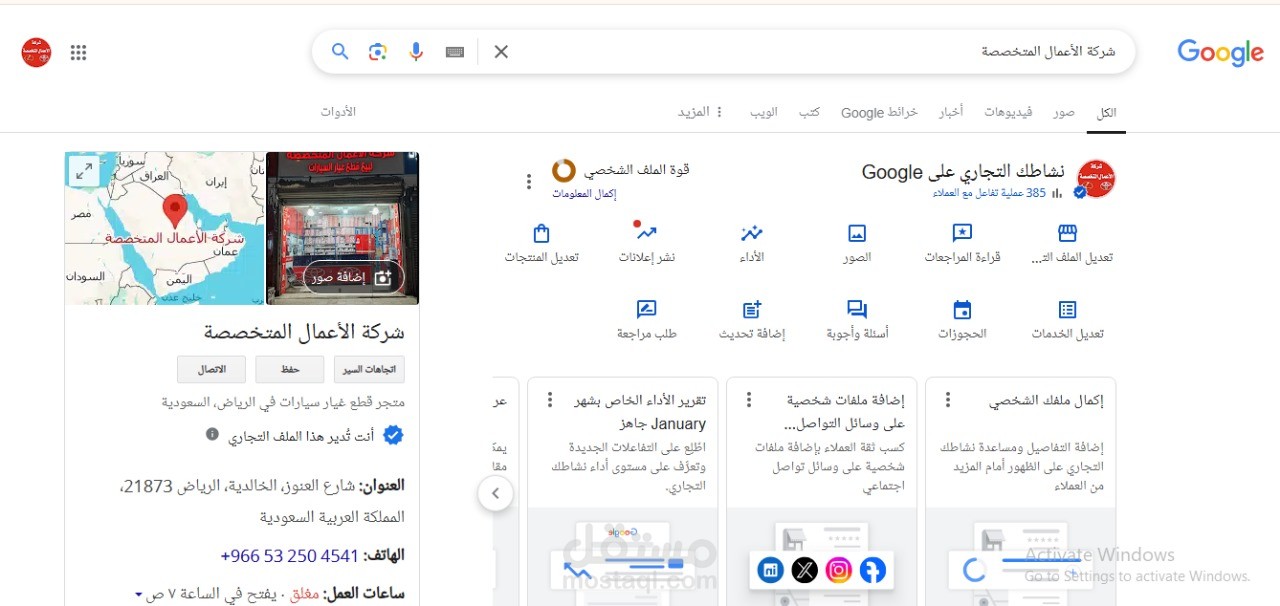The image size is (1280, 606).
Task: Click the verified blue checkmark badge
Action: pos(394,435)
